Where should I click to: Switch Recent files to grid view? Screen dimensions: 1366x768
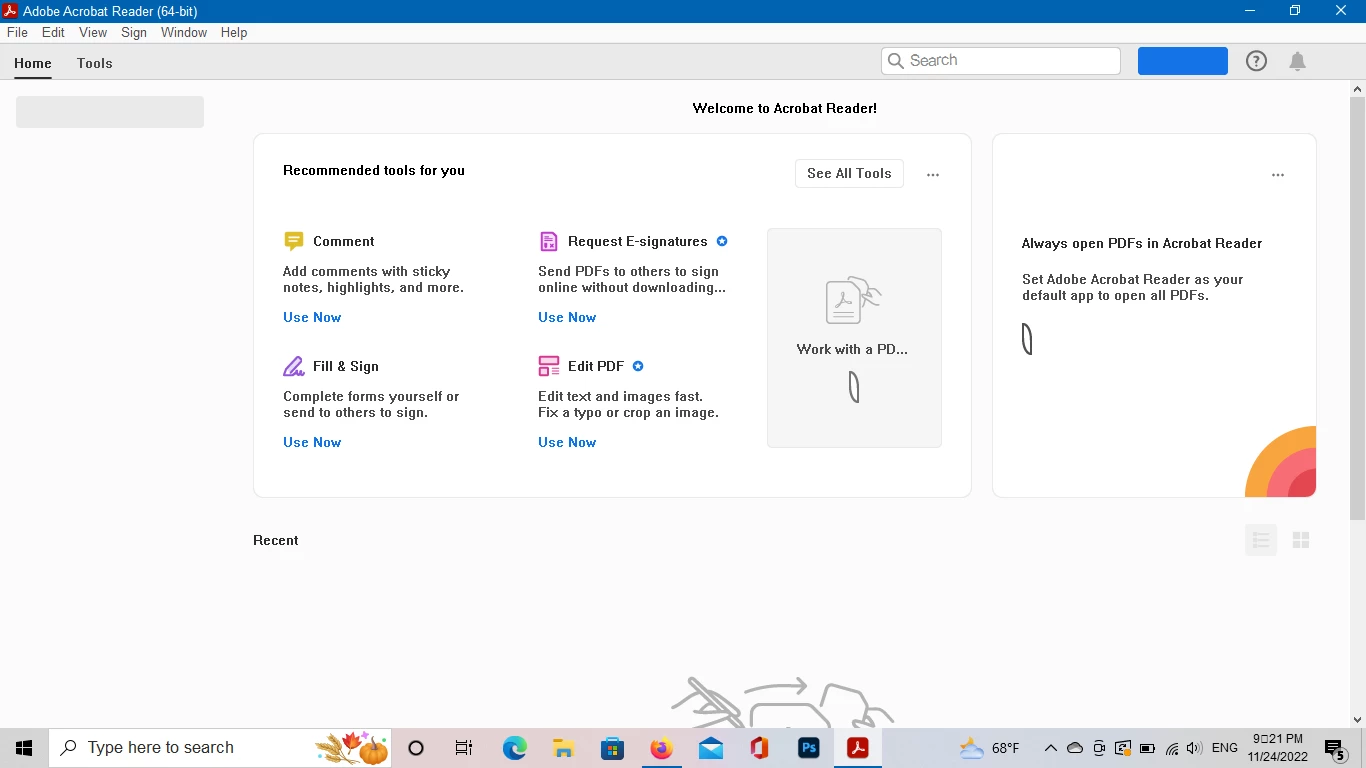point(1301,540)
